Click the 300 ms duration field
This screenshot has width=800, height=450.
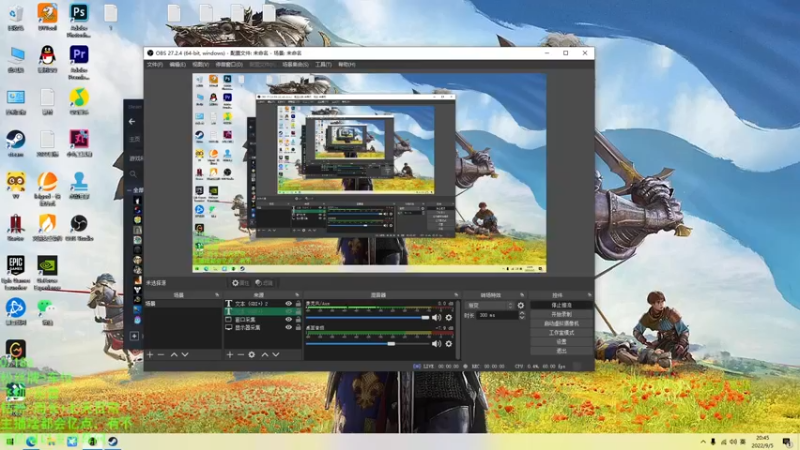pos(496,316)
